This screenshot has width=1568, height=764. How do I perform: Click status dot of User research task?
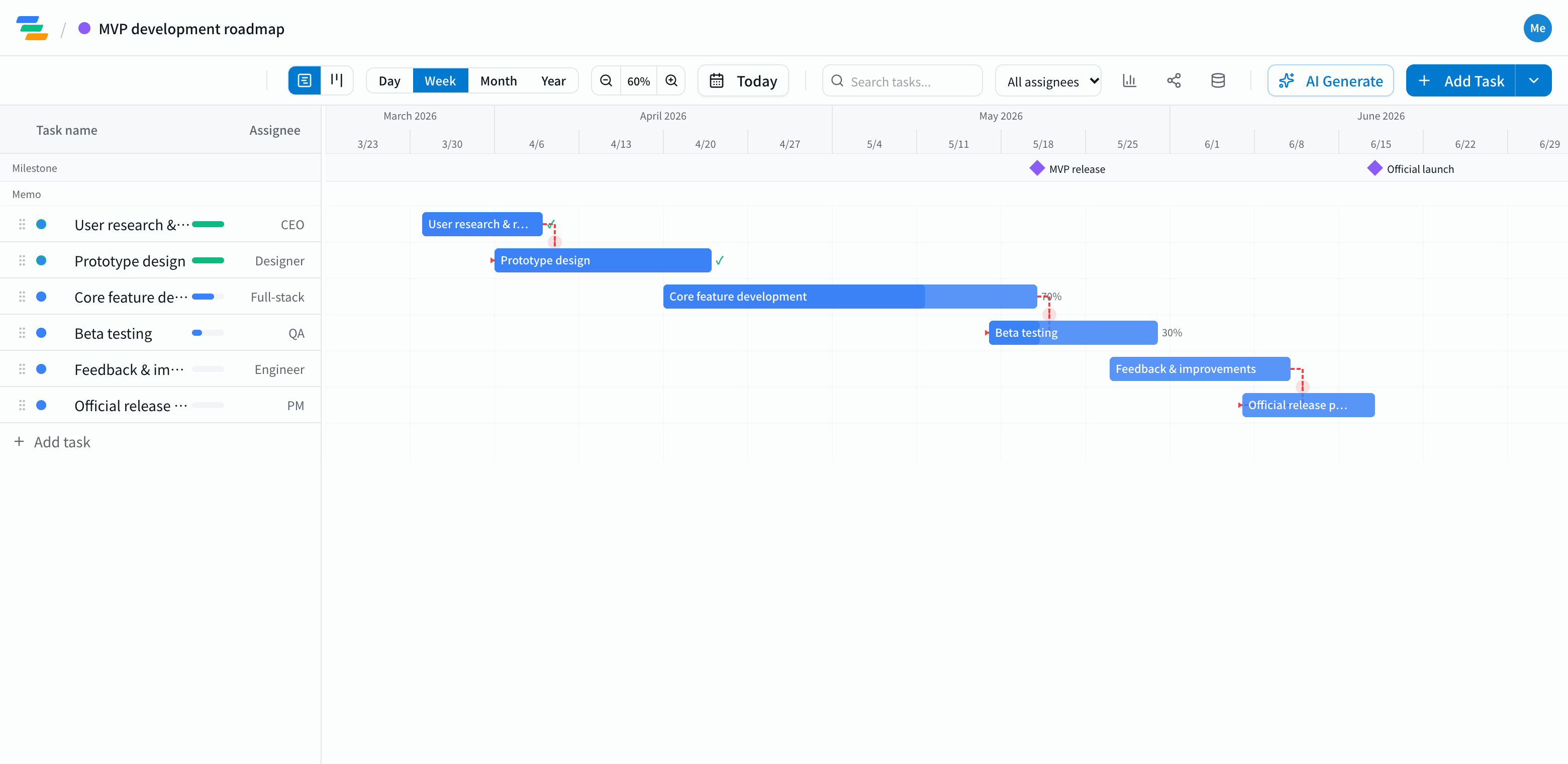41,224
